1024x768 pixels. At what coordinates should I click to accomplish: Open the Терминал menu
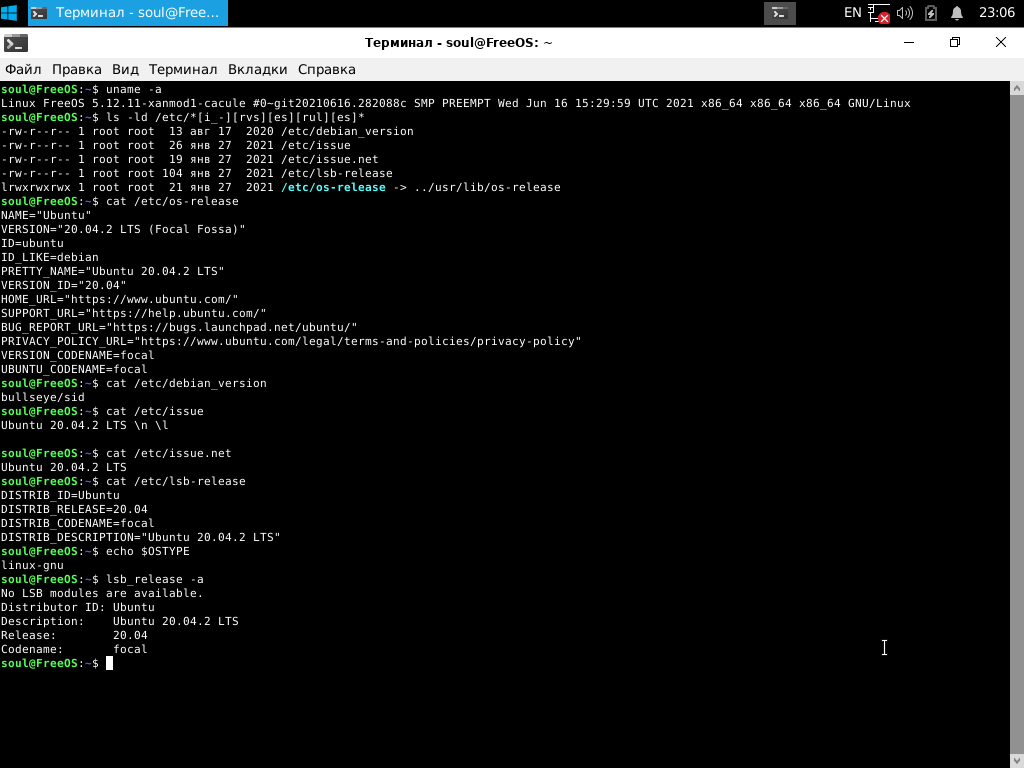183,69
